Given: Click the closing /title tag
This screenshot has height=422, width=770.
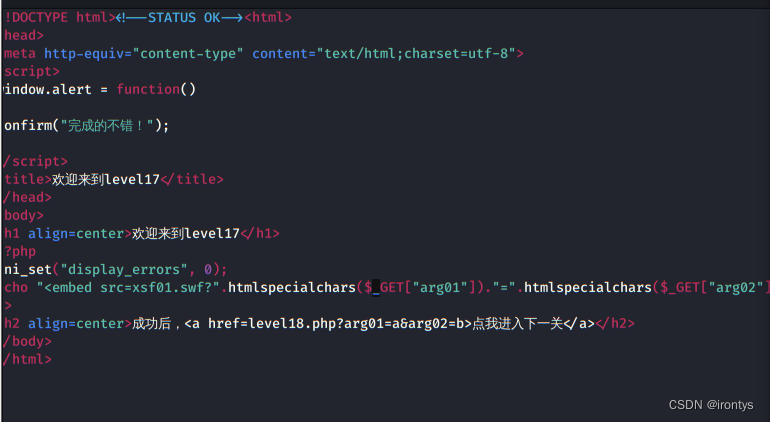Looking at the screenshot, I should [x=192, y=179].
